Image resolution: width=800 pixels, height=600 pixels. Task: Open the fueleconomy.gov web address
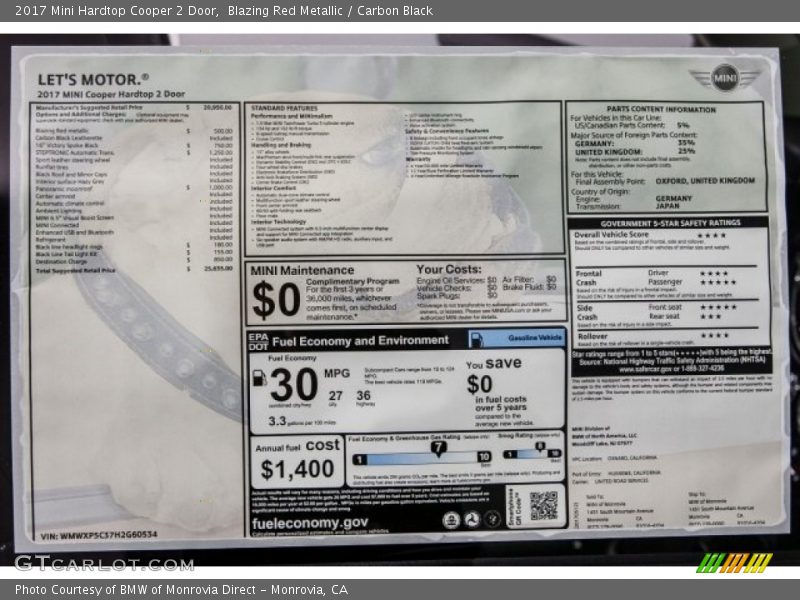tap(310, 523)
